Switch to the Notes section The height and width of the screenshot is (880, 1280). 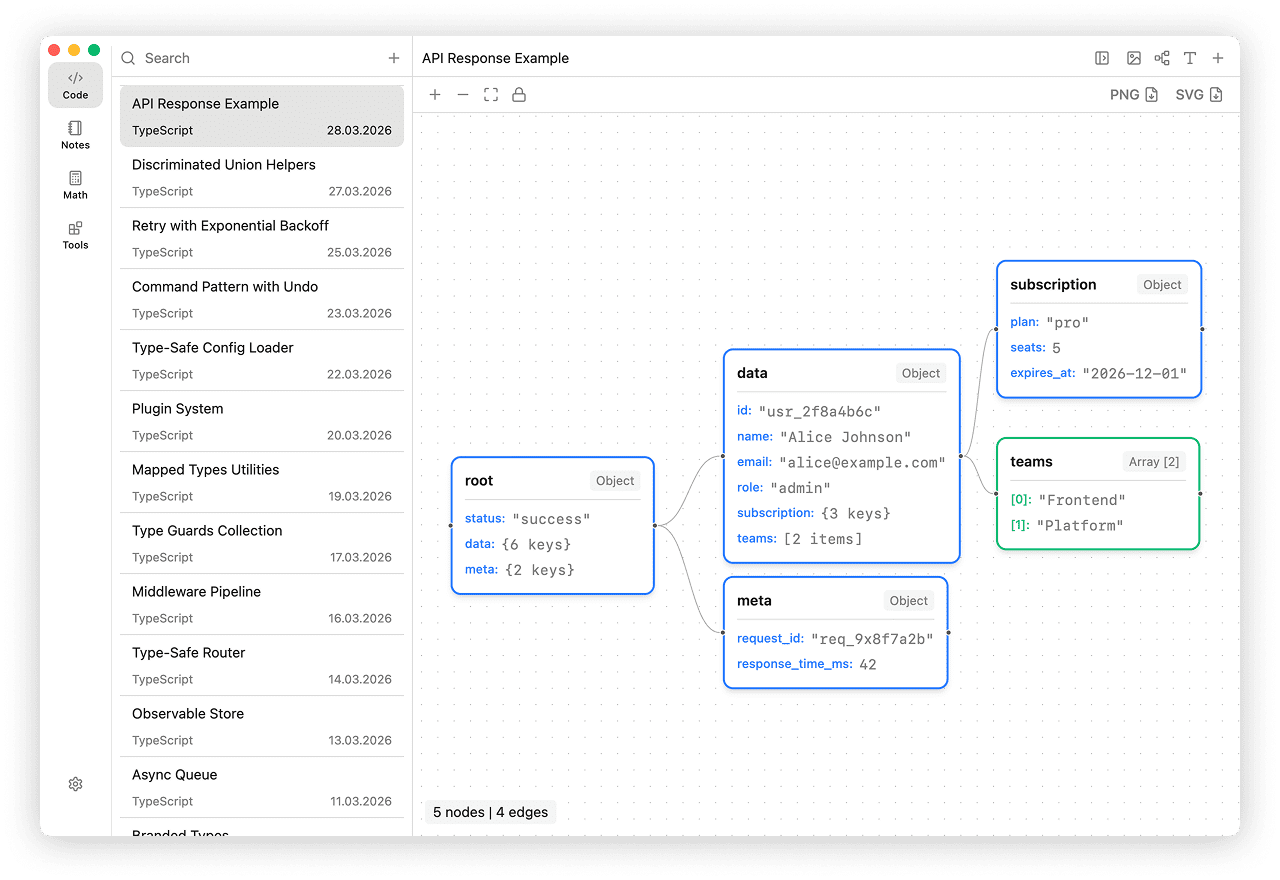coord(75,135)
